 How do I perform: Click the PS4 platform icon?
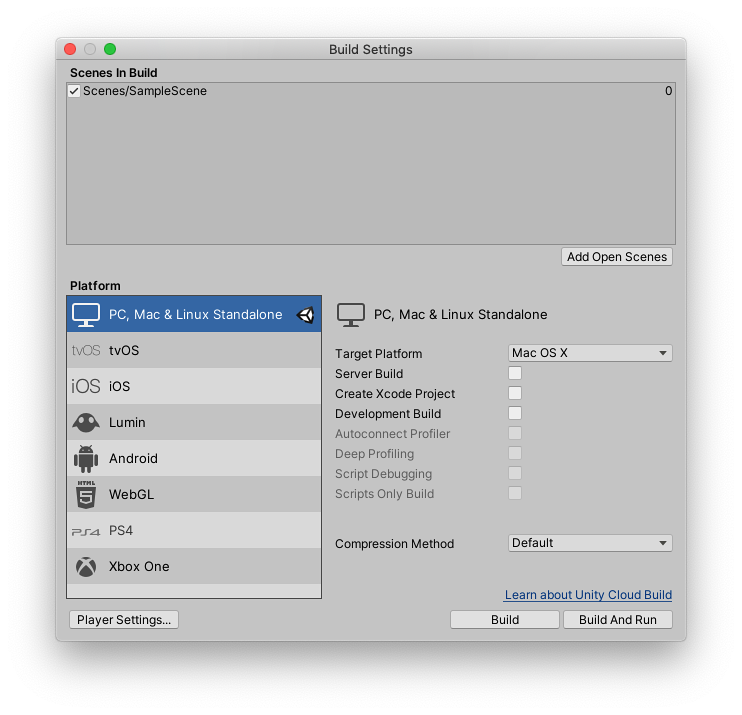click(x=86, y=531)
